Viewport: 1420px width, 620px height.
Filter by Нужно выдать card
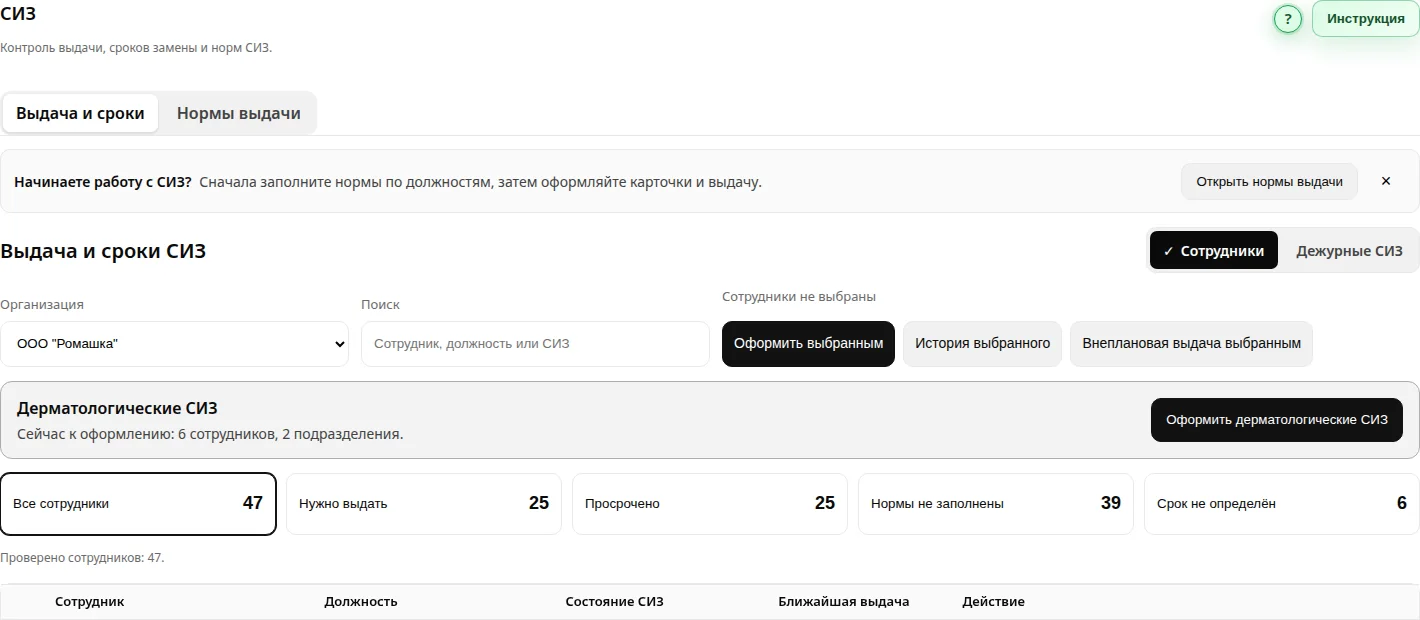[424, 504]
